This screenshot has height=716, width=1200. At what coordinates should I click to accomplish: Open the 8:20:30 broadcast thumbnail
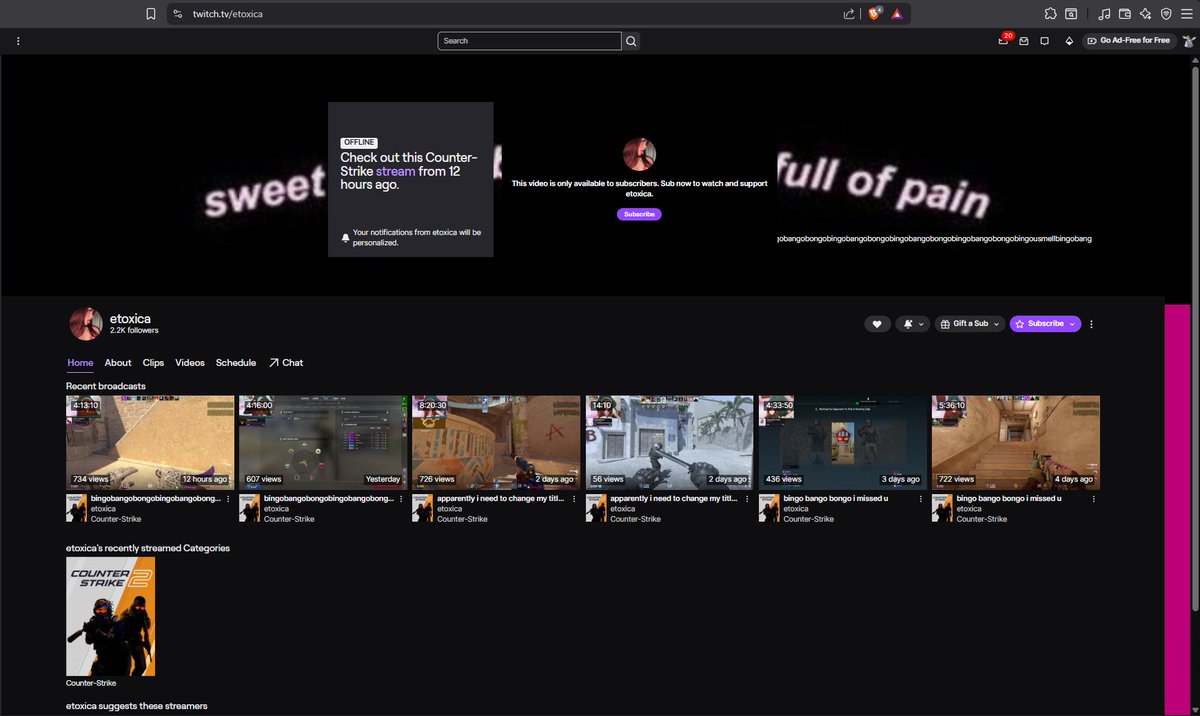(496, 442)
